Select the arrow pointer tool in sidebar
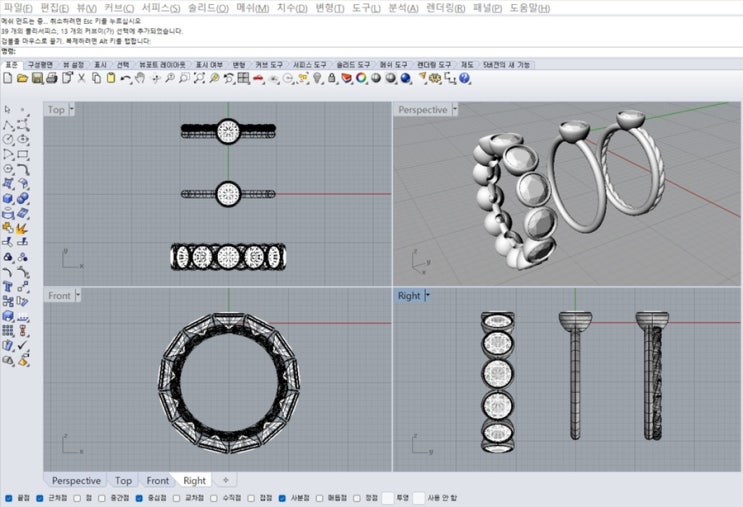 coord(8,110)
